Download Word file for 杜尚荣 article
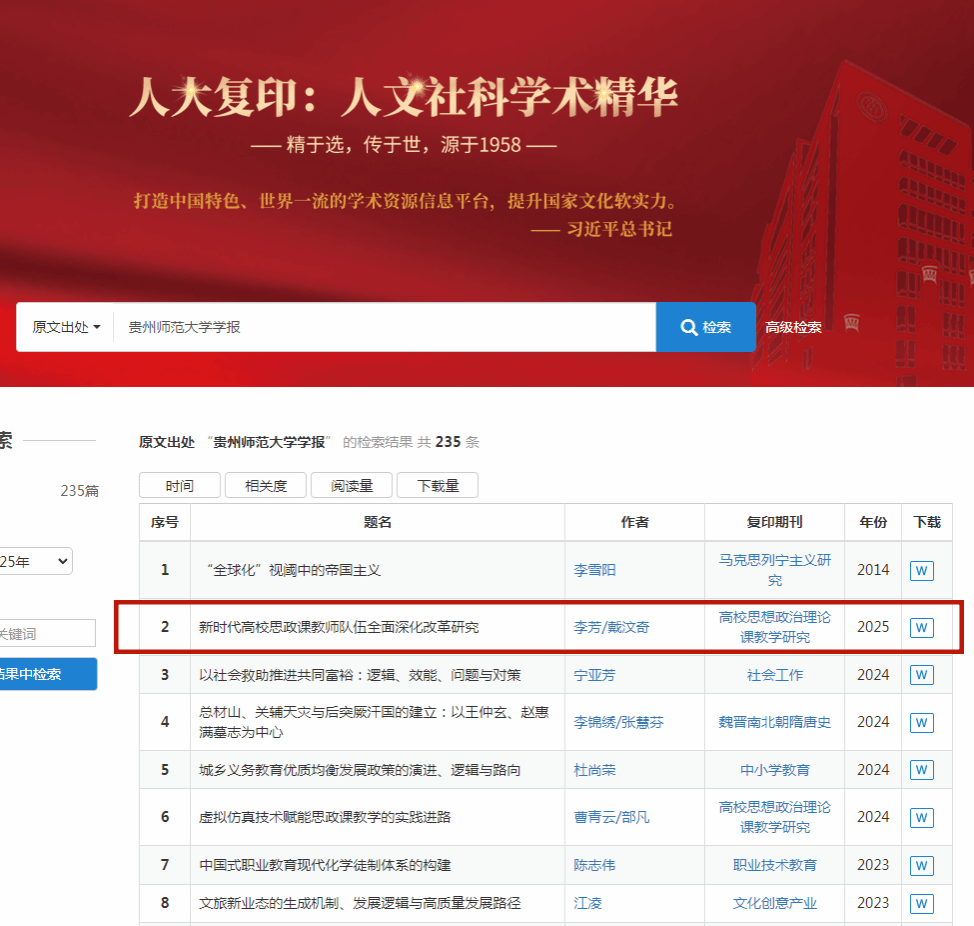The width and height of the screenshot is (974, 926). (x=921, y=770)
